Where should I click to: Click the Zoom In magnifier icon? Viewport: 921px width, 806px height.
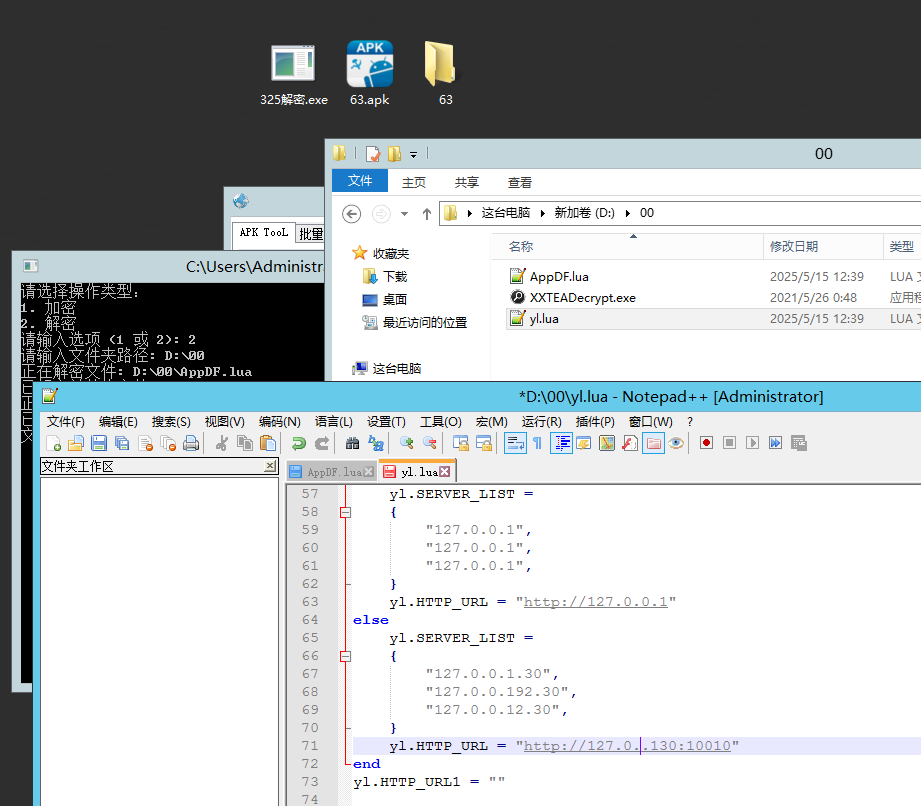click(x=407, y=443)
